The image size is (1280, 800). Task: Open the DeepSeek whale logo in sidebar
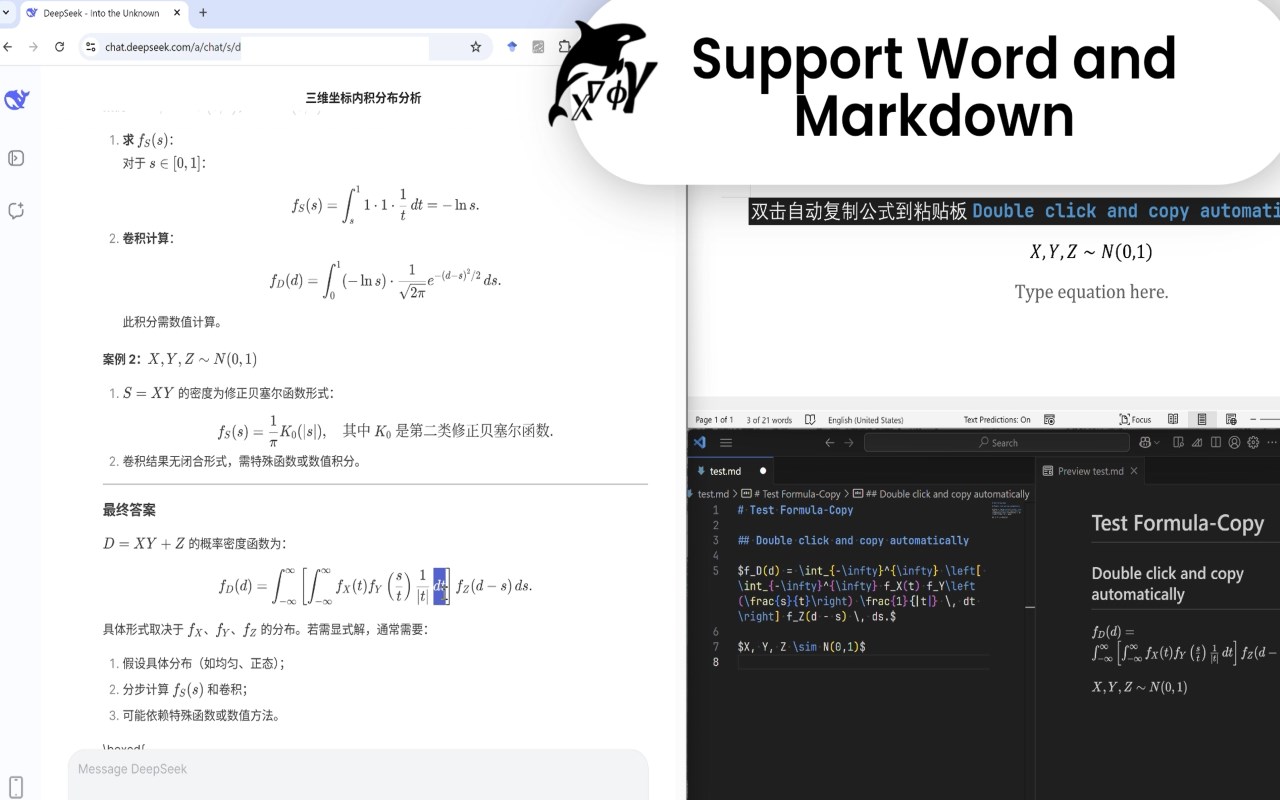(16, 99)
